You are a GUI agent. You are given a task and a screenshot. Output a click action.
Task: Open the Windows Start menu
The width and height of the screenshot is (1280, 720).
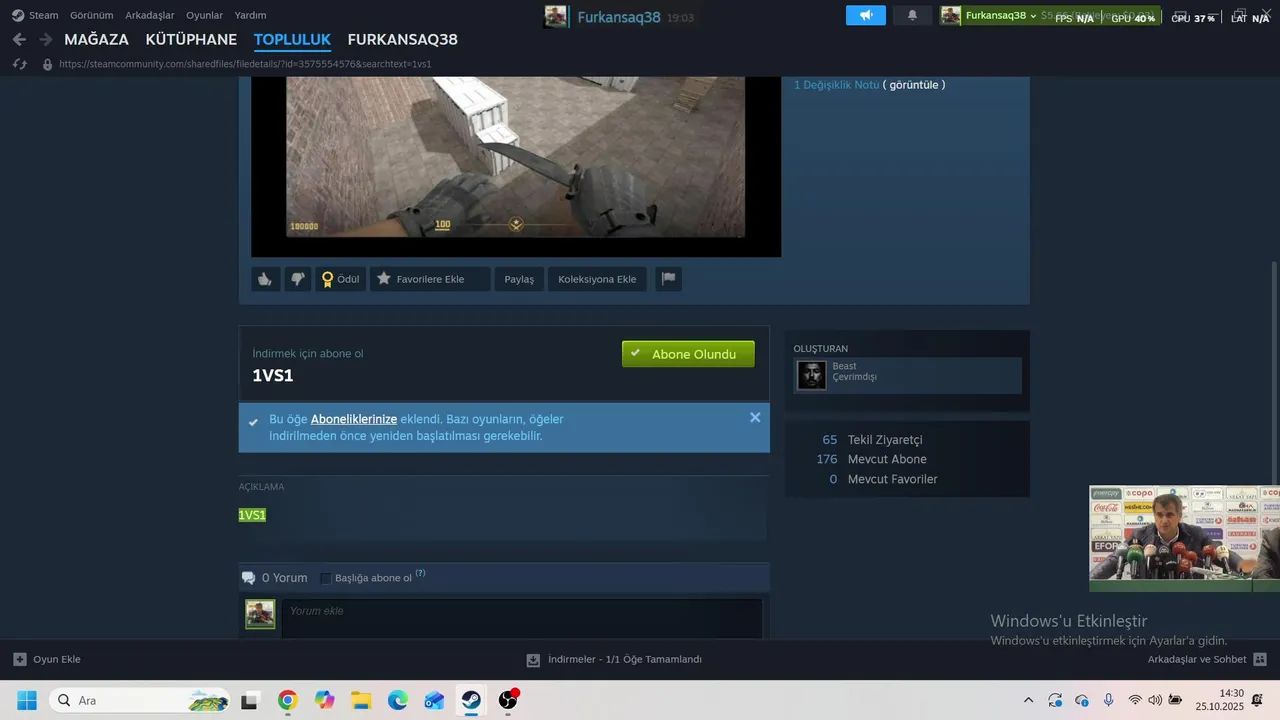[27, 700]
